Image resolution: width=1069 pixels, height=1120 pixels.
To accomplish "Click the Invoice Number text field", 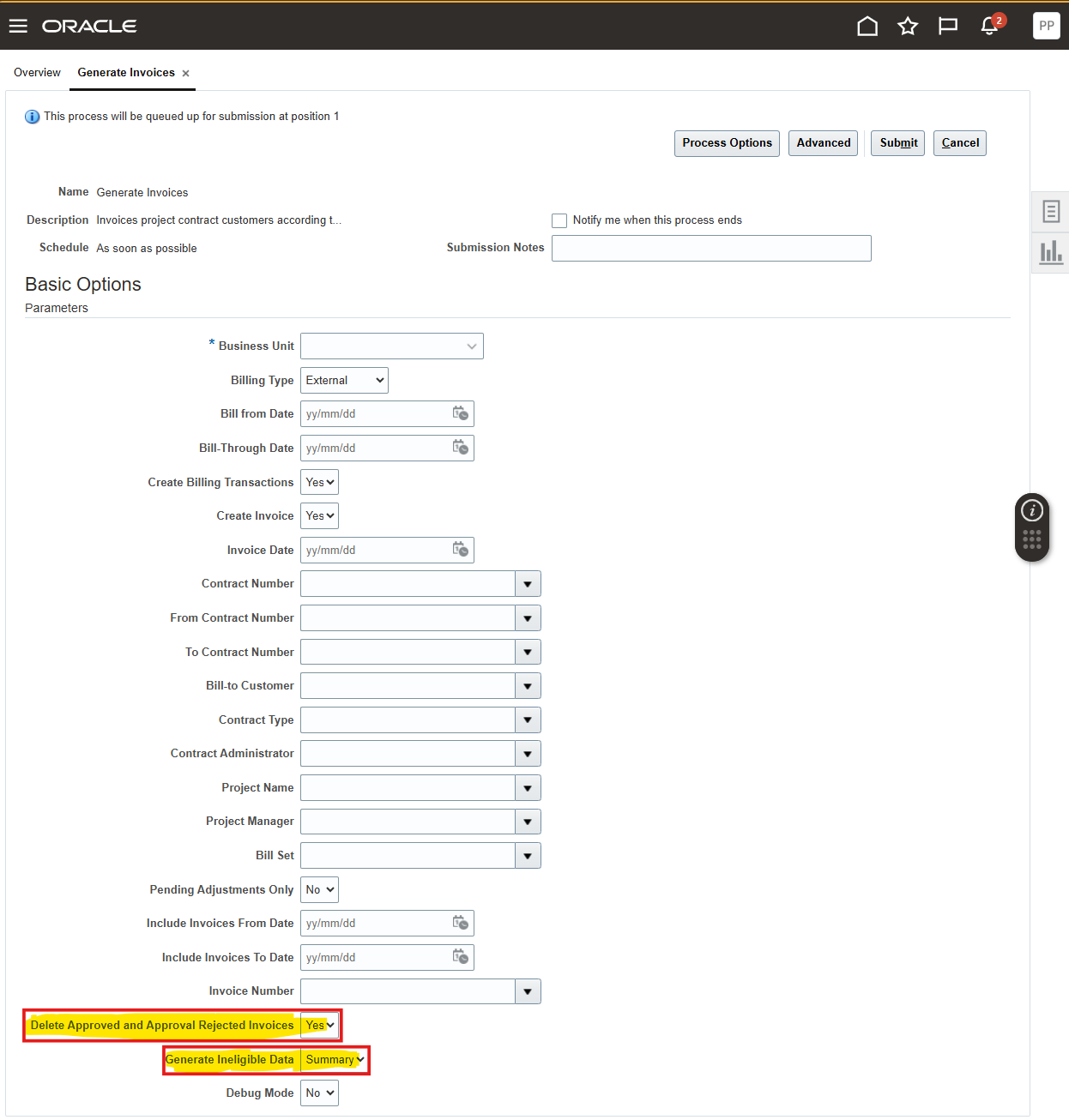I will point(408,991).
